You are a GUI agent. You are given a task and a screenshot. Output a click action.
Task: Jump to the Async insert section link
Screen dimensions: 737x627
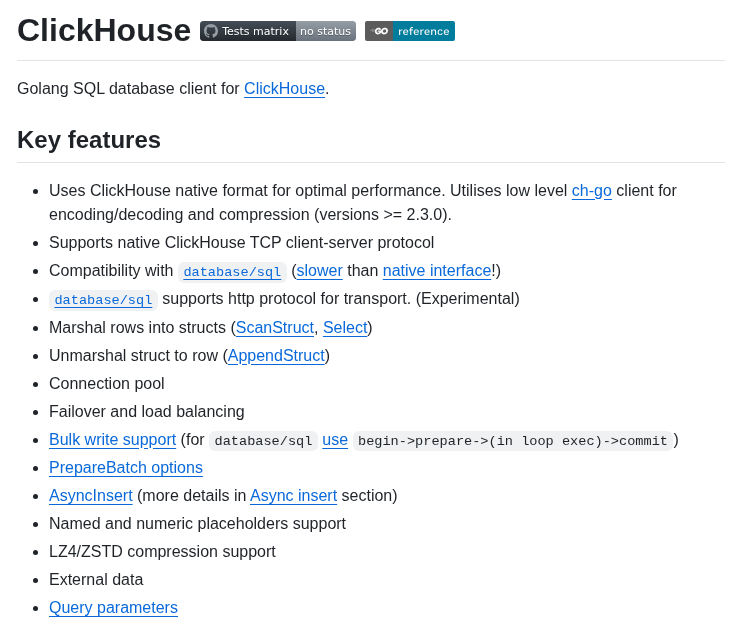294,495
